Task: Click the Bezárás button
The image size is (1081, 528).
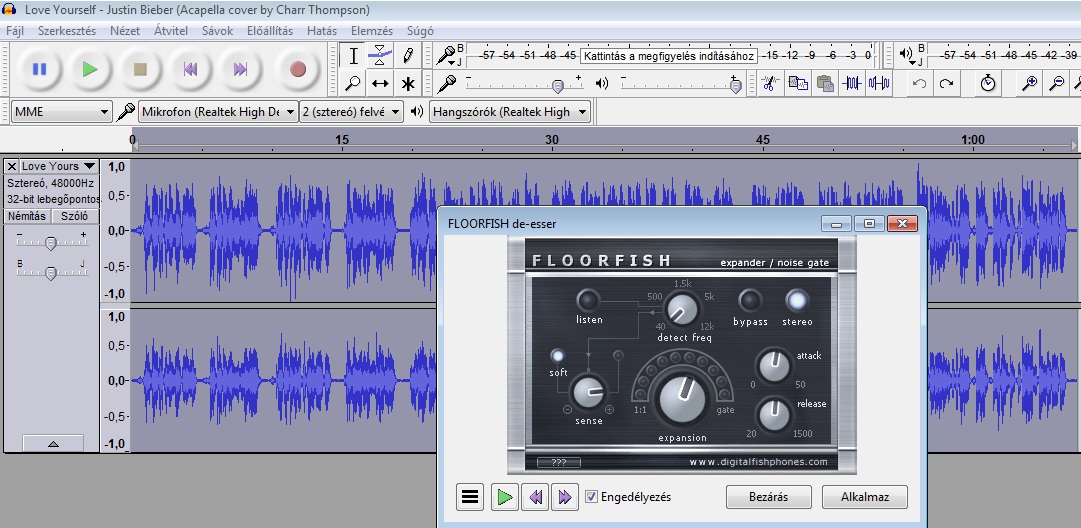Action: pyautogui.click(x=769, y=496)
